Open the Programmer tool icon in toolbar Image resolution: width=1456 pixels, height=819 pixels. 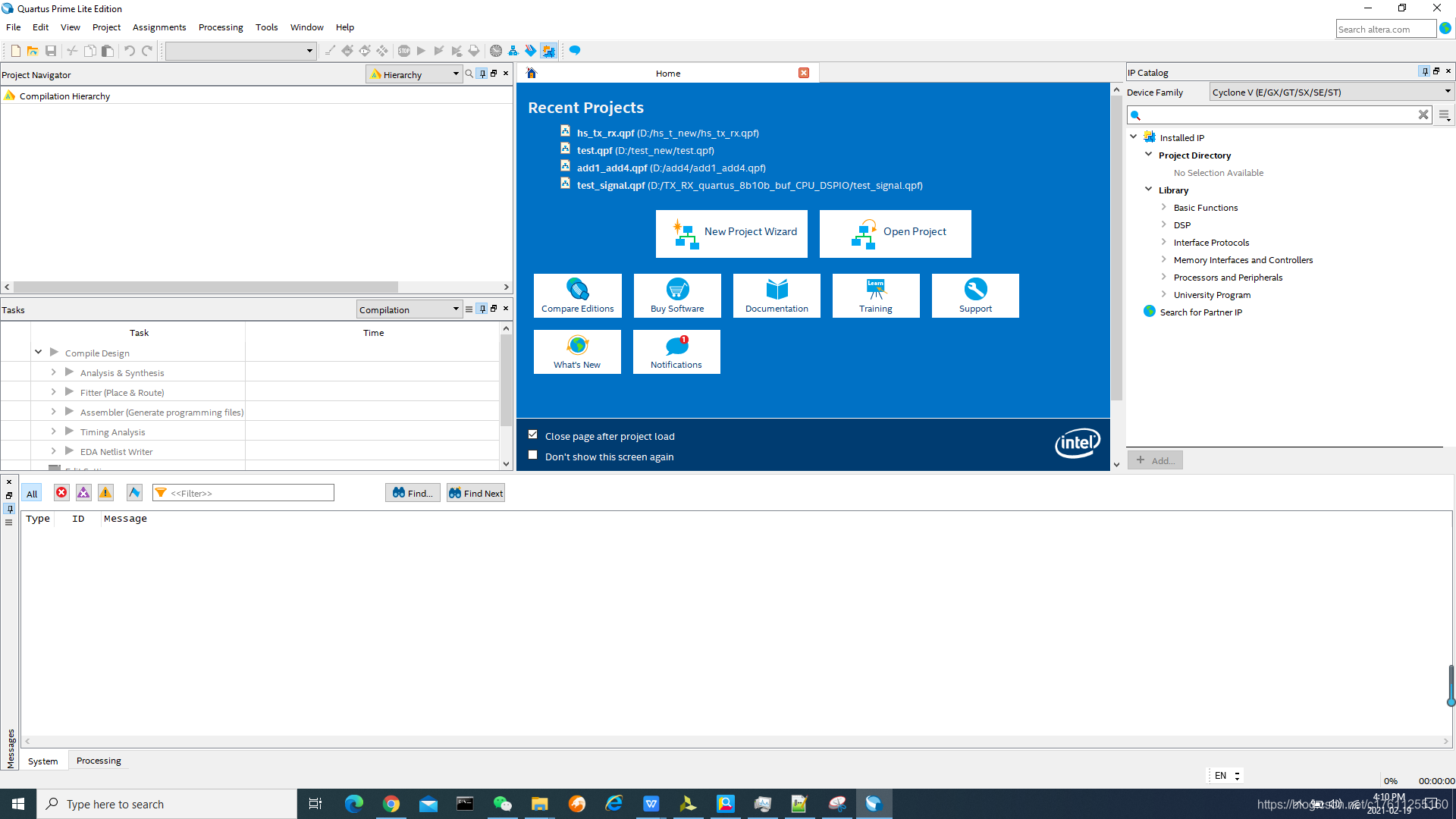(530, 51)
